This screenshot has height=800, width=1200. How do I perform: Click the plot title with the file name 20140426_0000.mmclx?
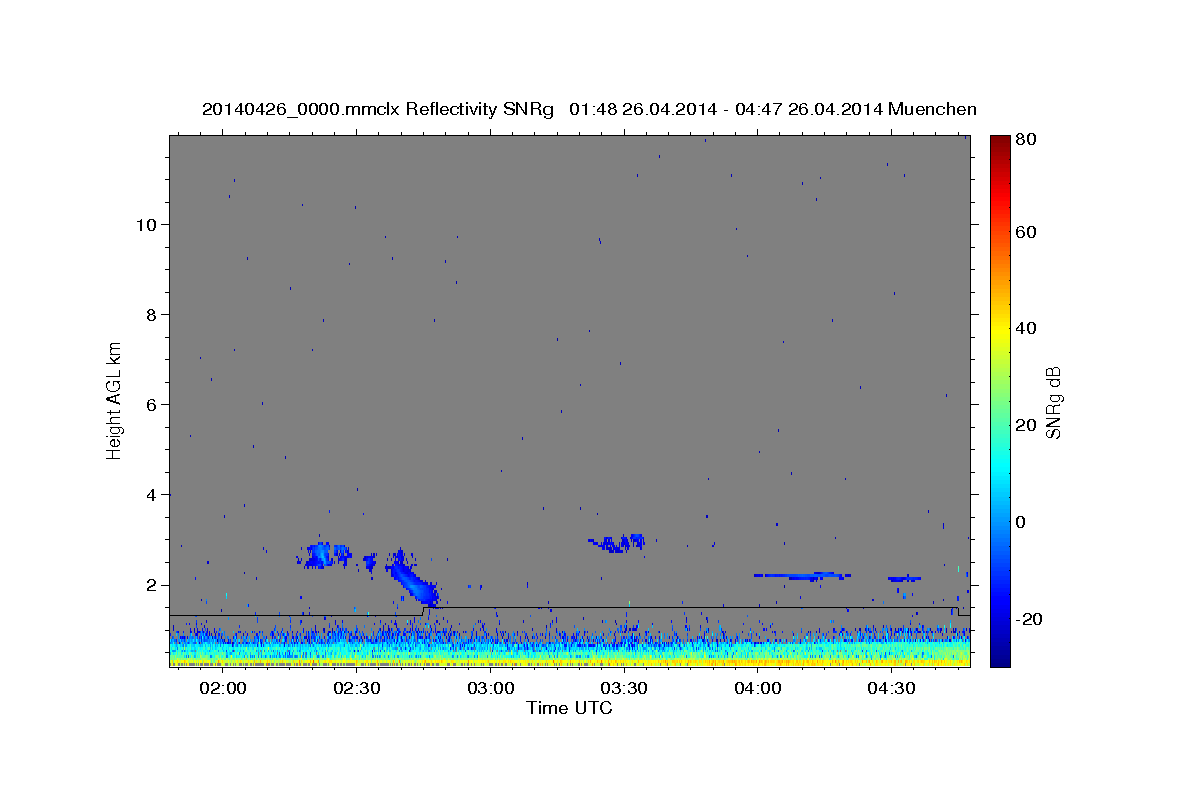tap(589, 109)
